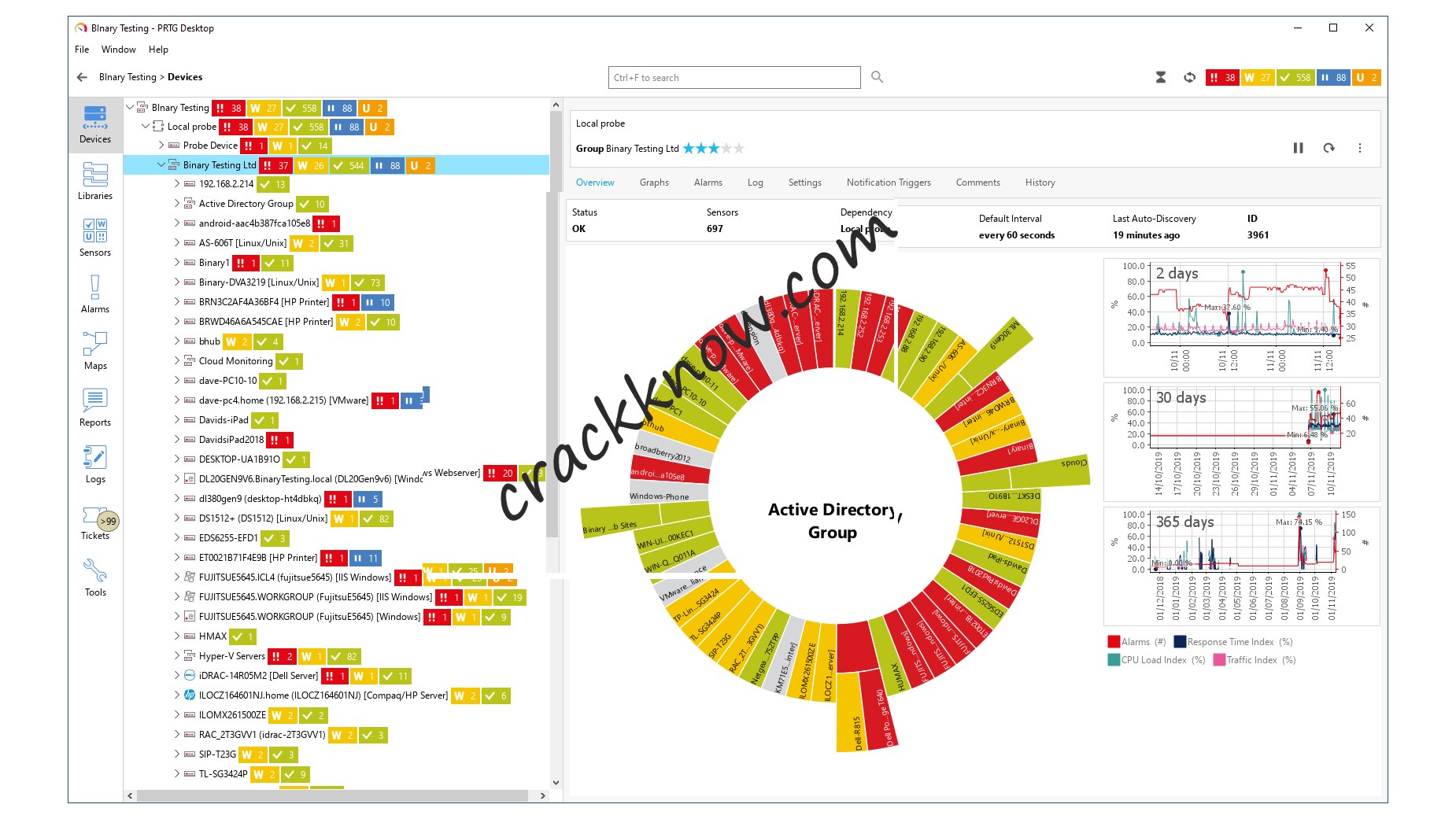Open the Reports sidebar view
The width and height of the screenshot is (1456, 819).
pos(95,407)
